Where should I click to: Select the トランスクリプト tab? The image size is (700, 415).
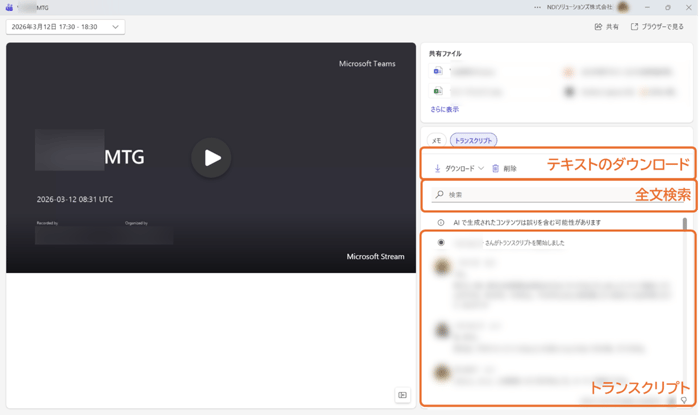tap(473, 141)
